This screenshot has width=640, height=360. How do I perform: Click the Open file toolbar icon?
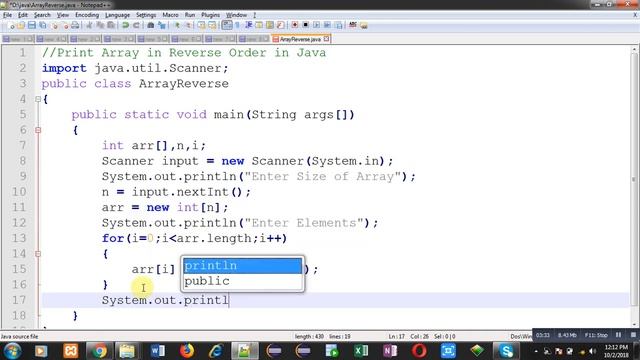point(20,25)
